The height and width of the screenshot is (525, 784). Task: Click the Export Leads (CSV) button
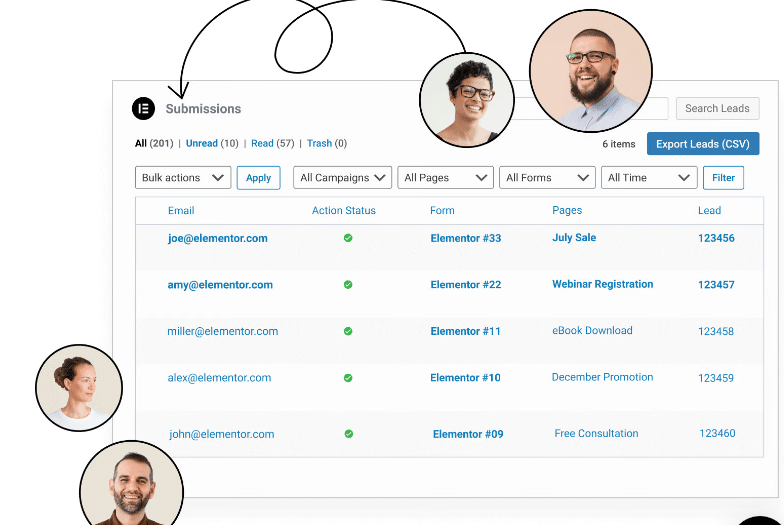coord(703,144)
